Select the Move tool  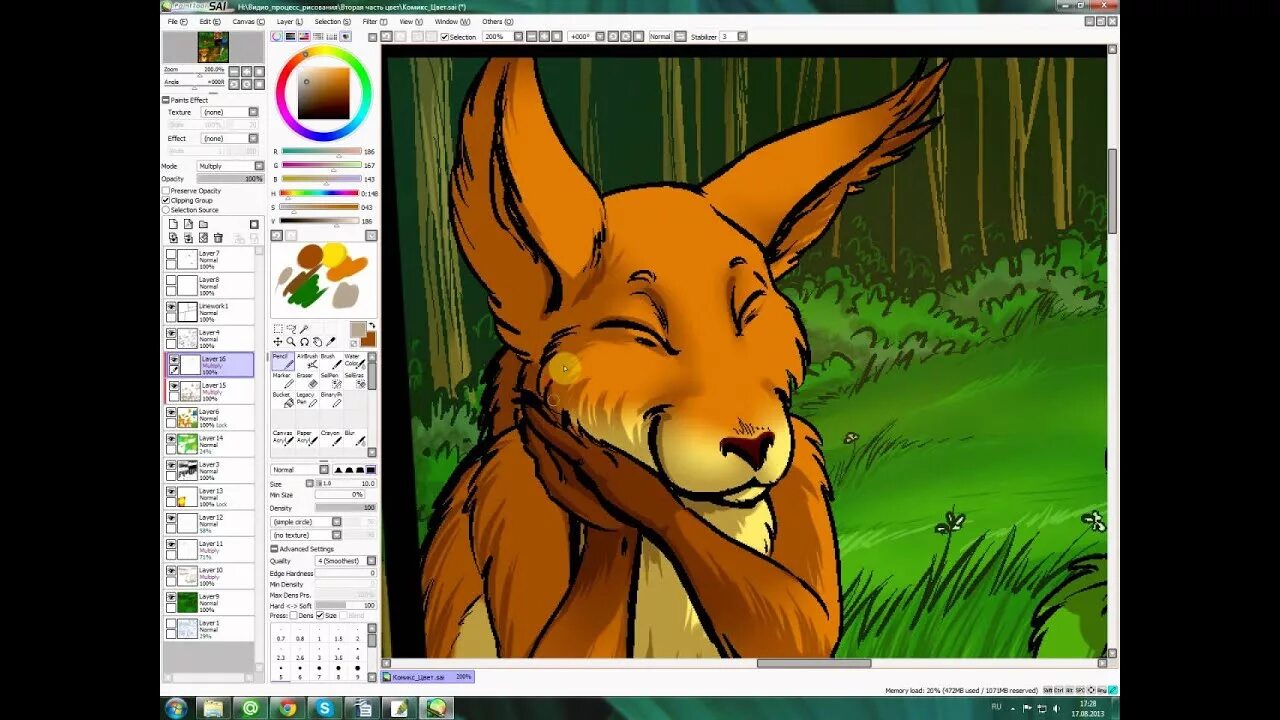(x=278, y=342)
